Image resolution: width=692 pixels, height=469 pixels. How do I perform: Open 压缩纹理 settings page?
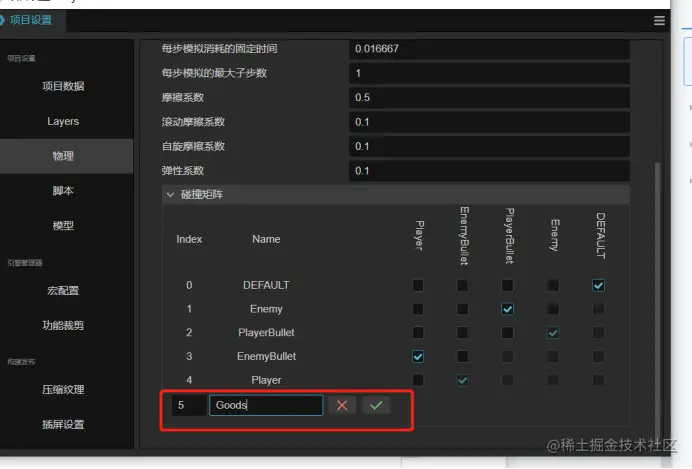pos(63,390)
